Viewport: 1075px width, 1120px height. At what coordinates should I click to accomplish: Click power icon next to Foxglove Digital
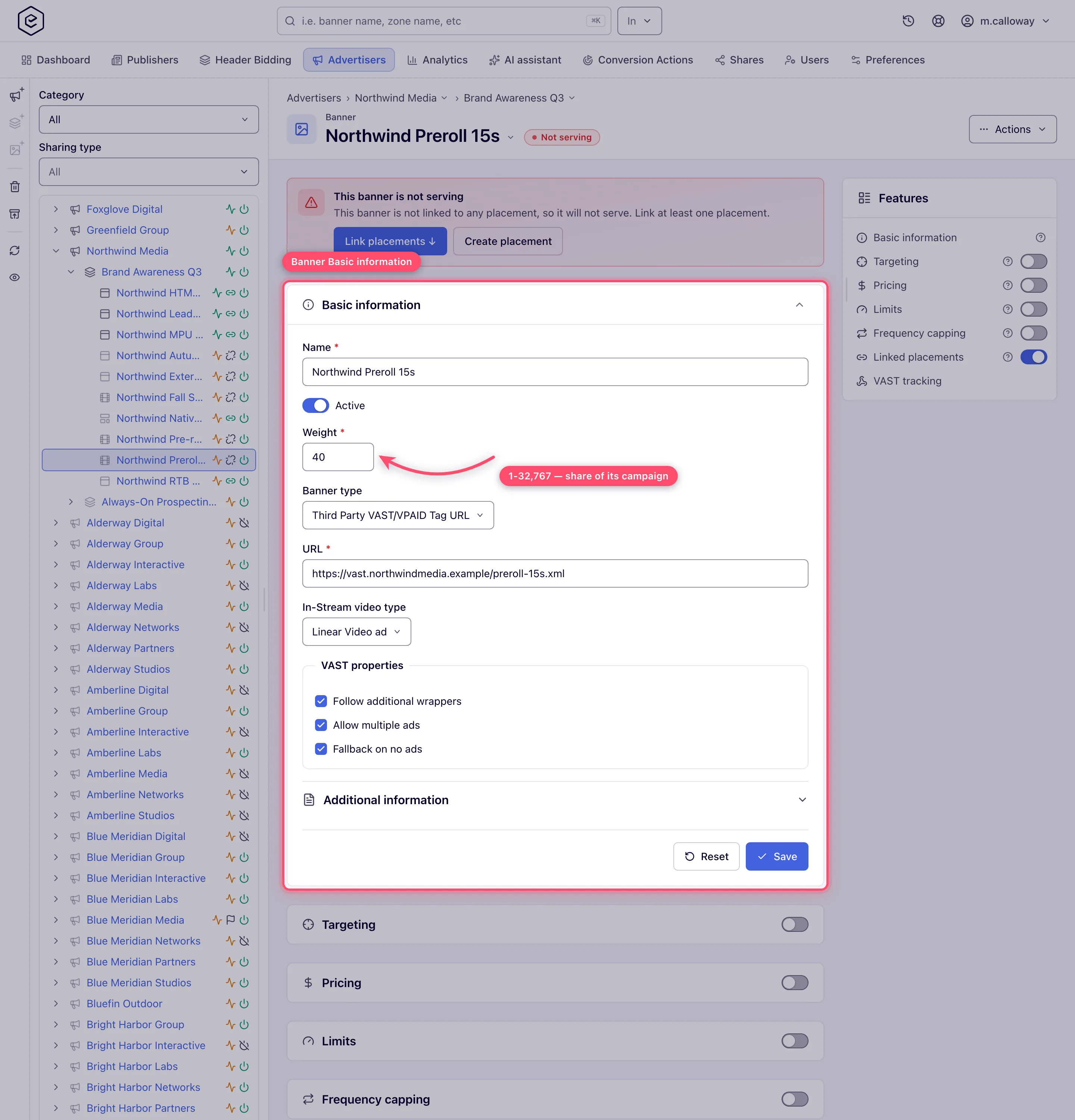coord(244,209)
